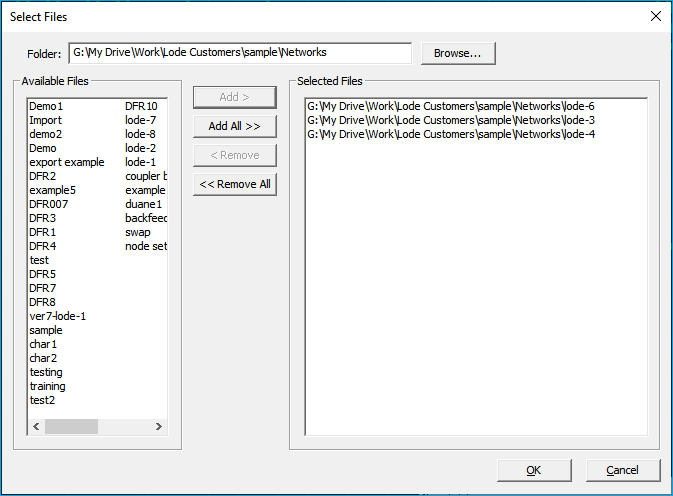Viewport: 673px width, 496px height.
Task: Select export example file
Action: [x=67, y=162]
